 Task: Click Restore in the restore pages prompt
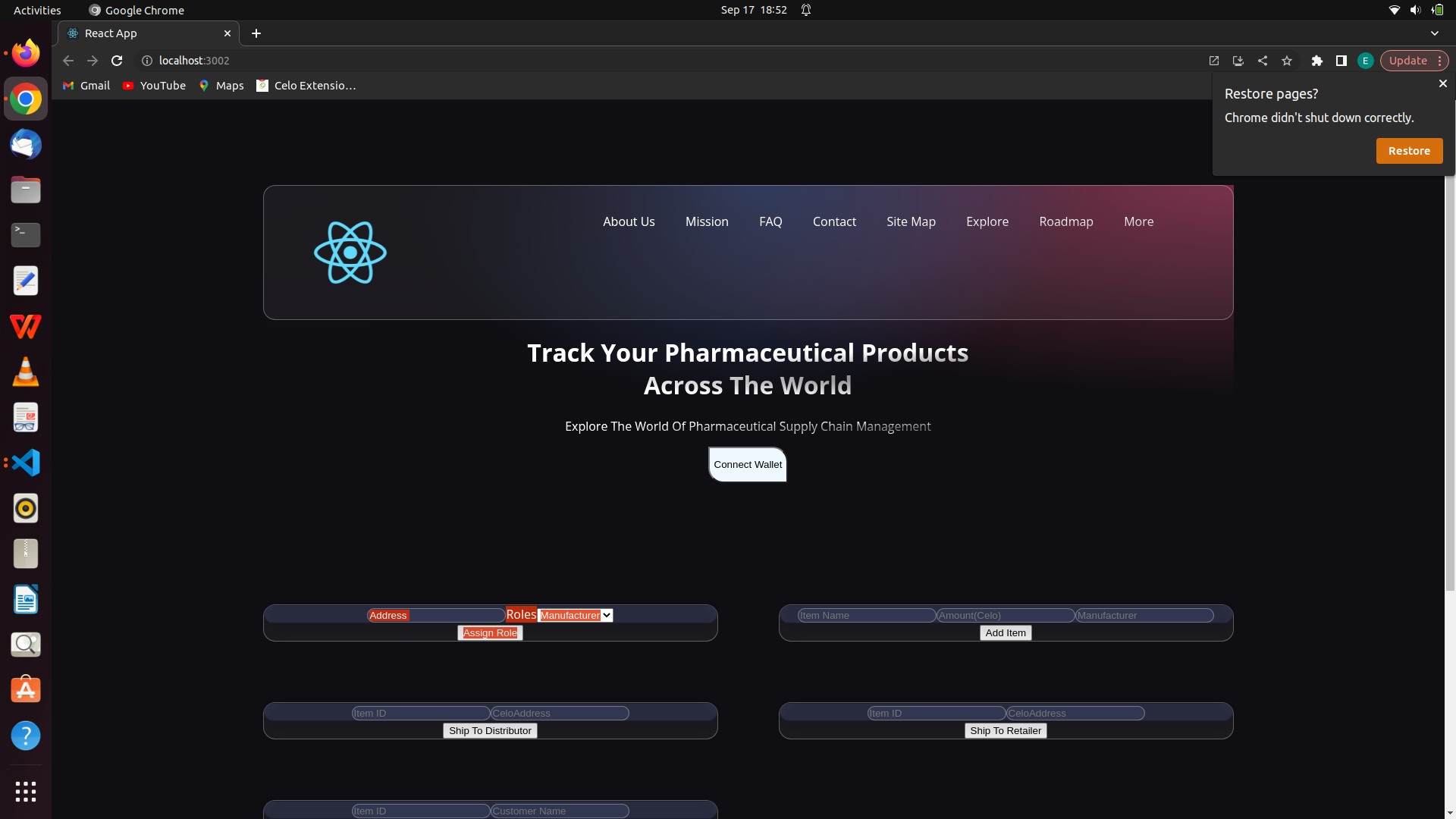[1409, 150]
